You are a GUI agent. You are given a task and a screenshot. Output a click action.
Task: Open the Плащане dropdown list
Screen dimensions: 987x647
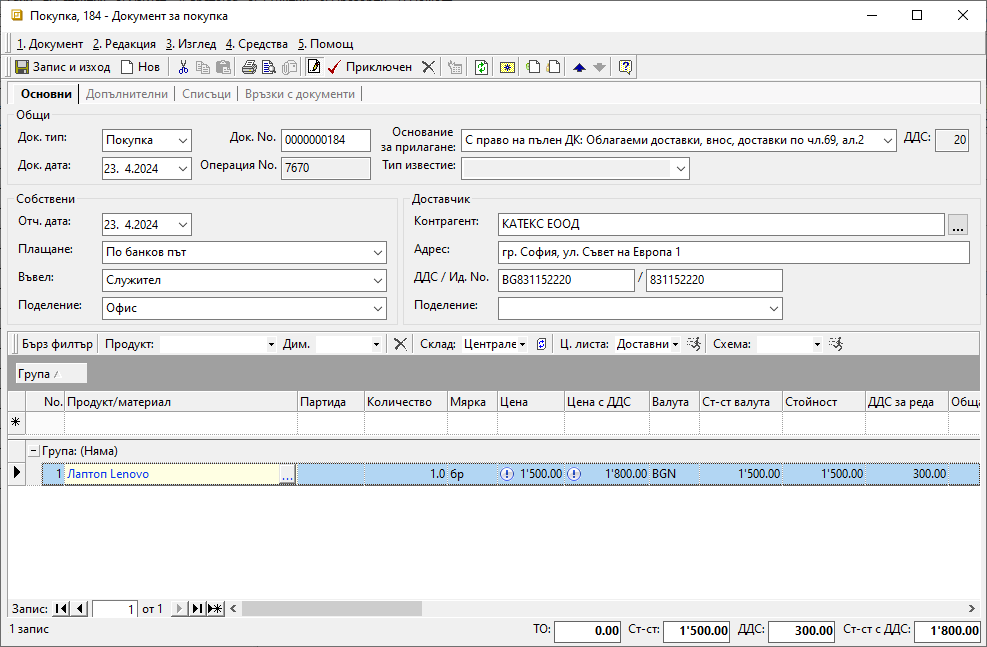pyautogui.click(x=377, y=253)
